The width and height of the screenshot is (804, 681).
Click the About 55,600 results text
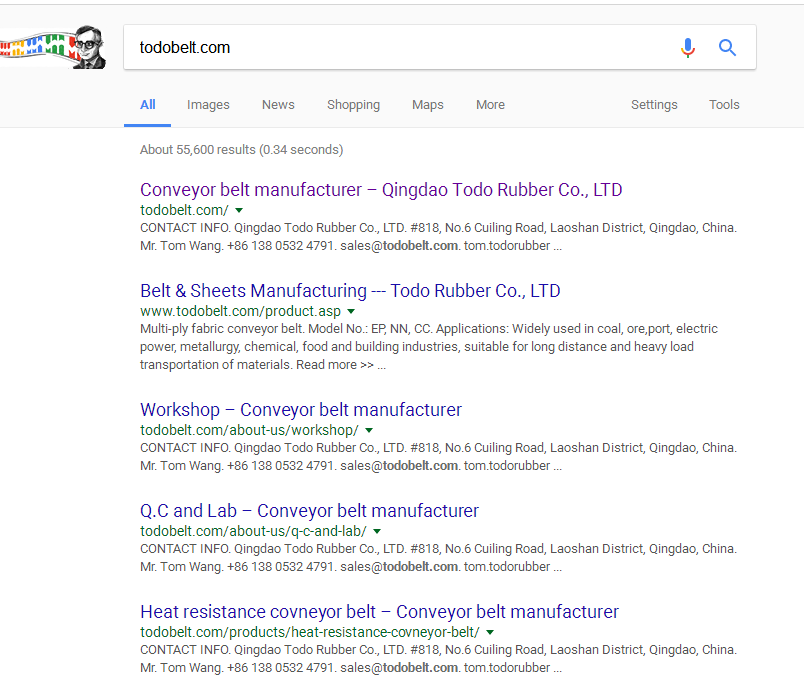(x=242, y=150)
